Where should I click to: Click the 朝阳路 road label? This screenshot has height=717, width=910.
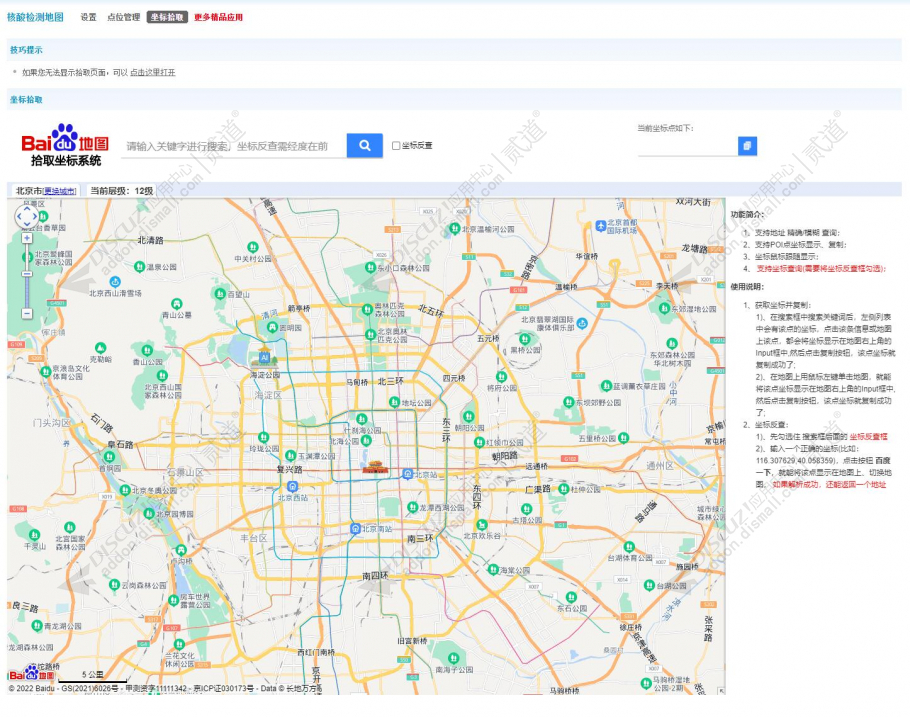(504, 456)
